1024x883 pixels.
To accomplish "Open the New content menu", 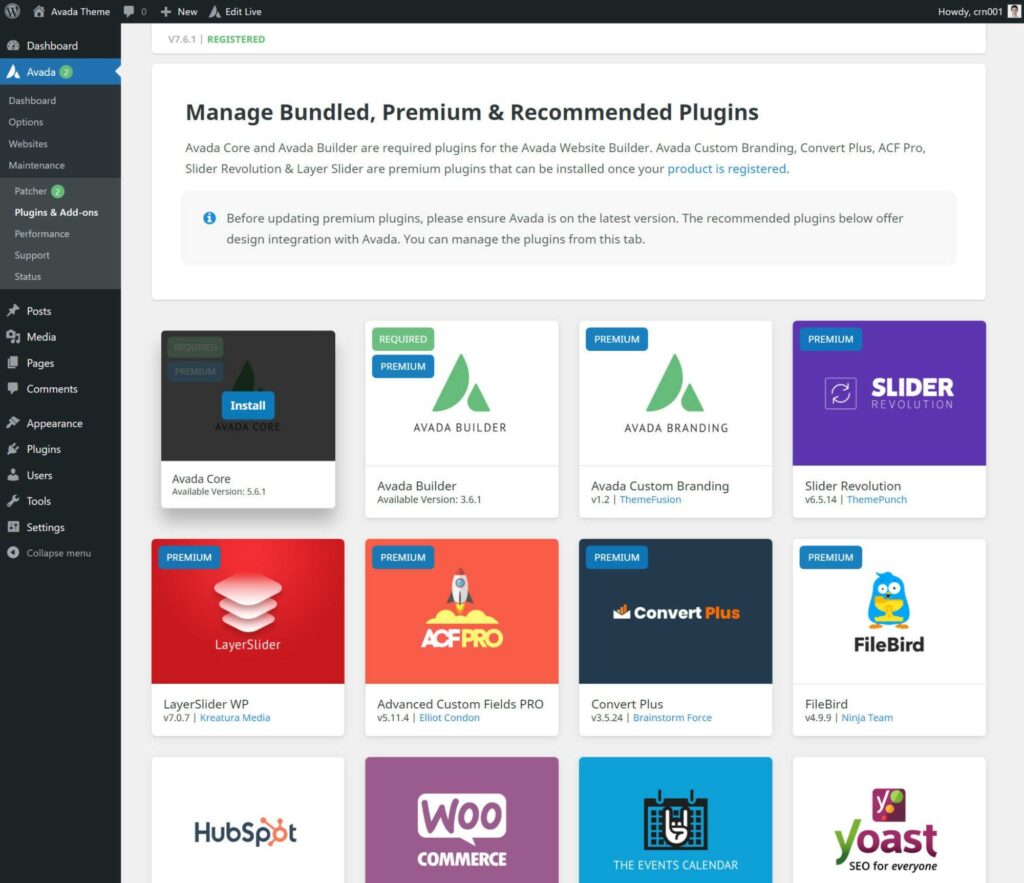I will tap(179, 11).
